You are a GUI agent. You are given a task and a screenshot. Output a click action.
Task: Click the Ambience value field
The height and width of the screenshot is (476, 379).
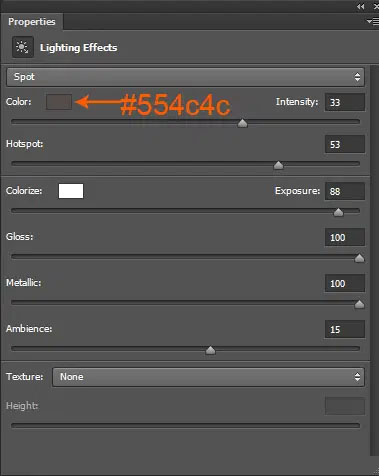click(345, 329)
